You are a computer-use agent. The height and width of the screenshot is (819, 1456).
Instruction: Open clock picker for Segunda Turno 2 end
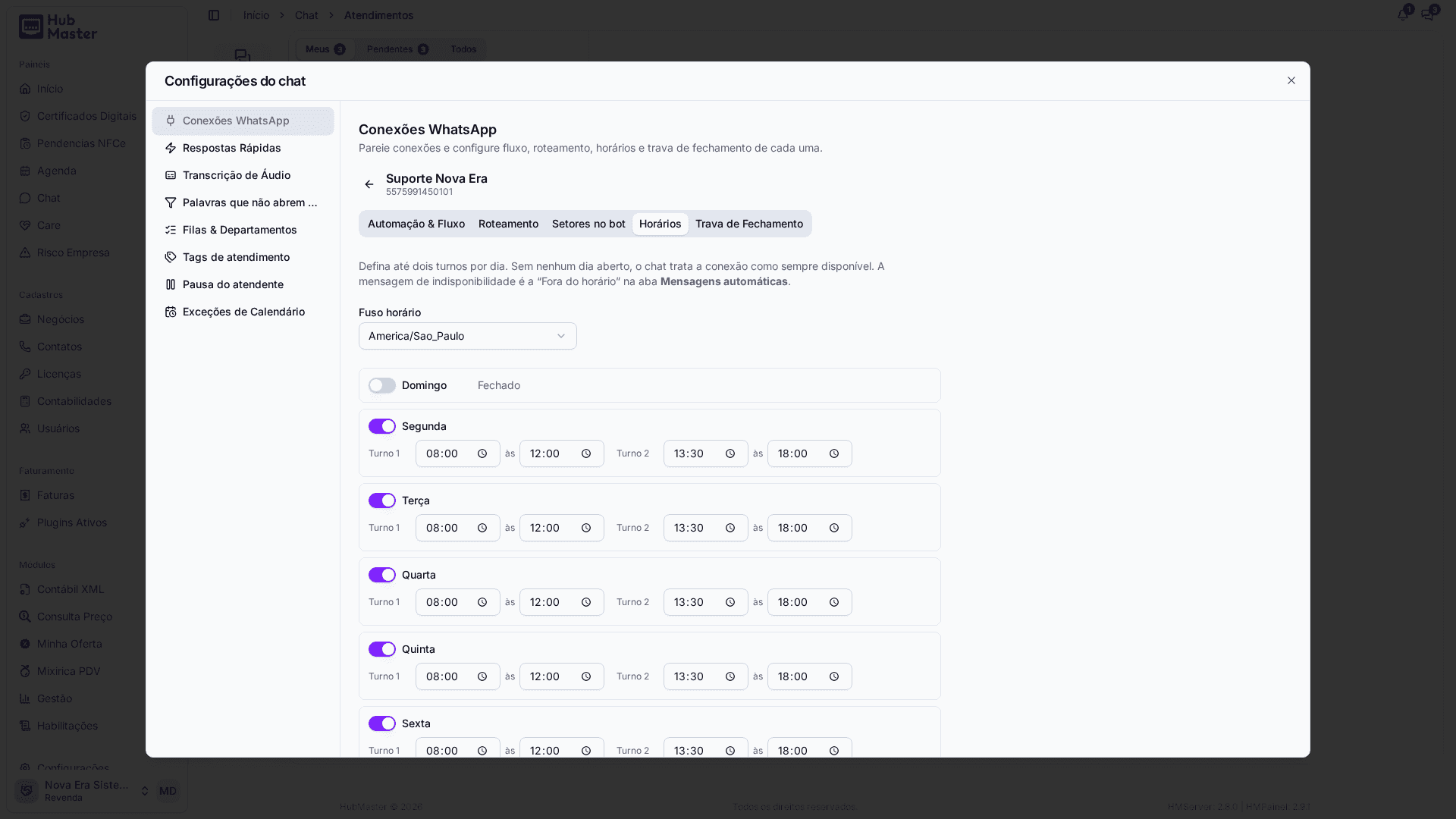(x=834, y=453)
